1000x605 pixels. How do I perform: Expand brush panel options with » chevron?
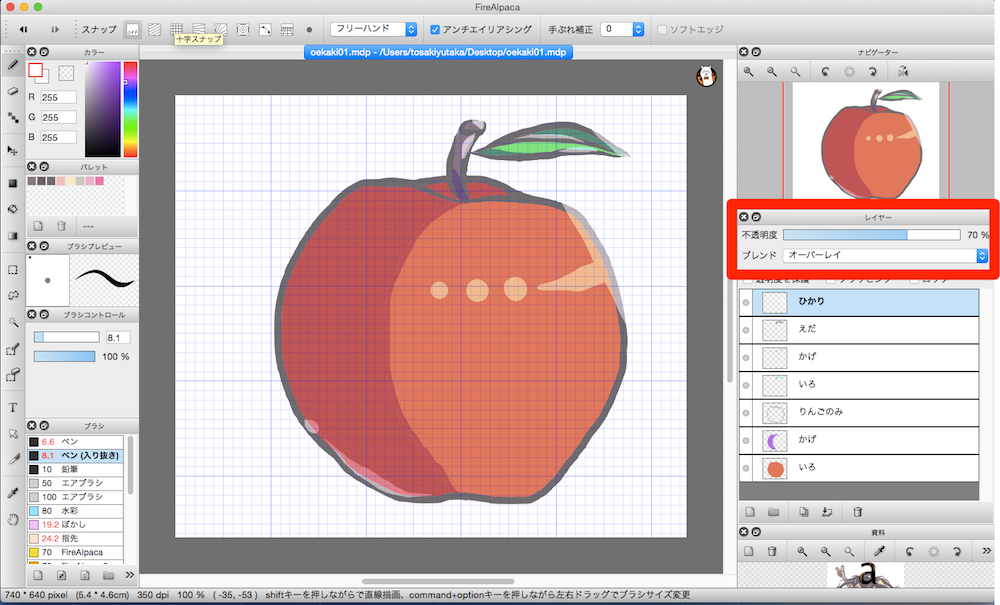point(129,575)
